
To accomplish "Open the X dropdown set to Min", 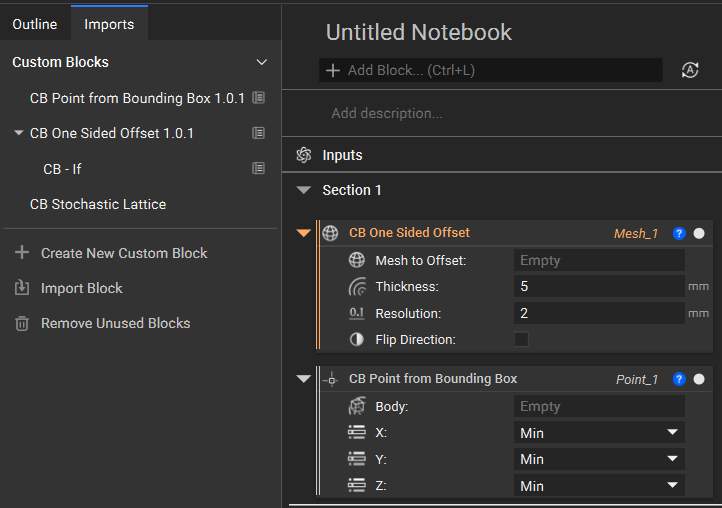I will 599,433.
